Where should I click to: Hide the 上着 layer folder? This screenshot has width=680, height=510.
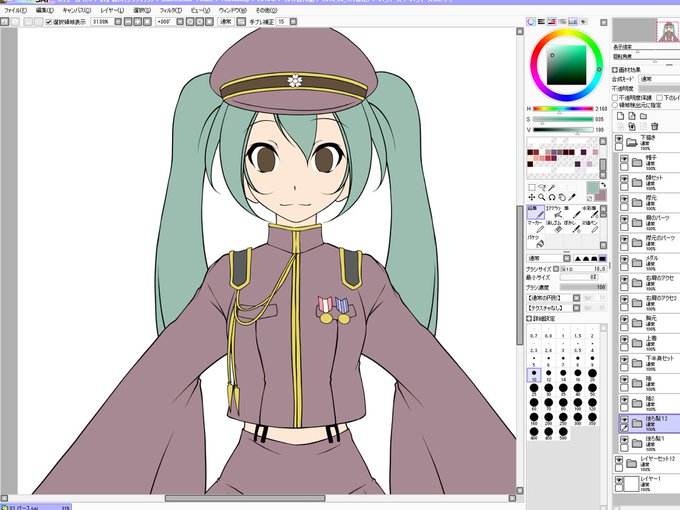coord(624,339)
